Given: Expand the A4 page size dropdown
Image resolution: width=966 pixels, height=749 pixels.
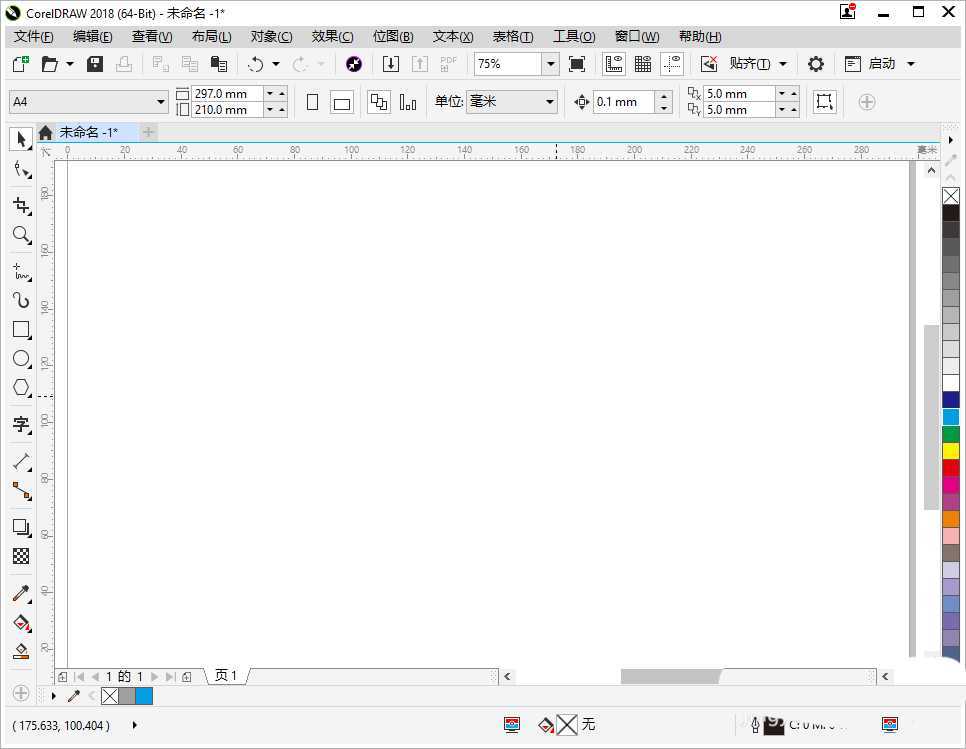Looking at the screenshot, I should coord(161,102).
